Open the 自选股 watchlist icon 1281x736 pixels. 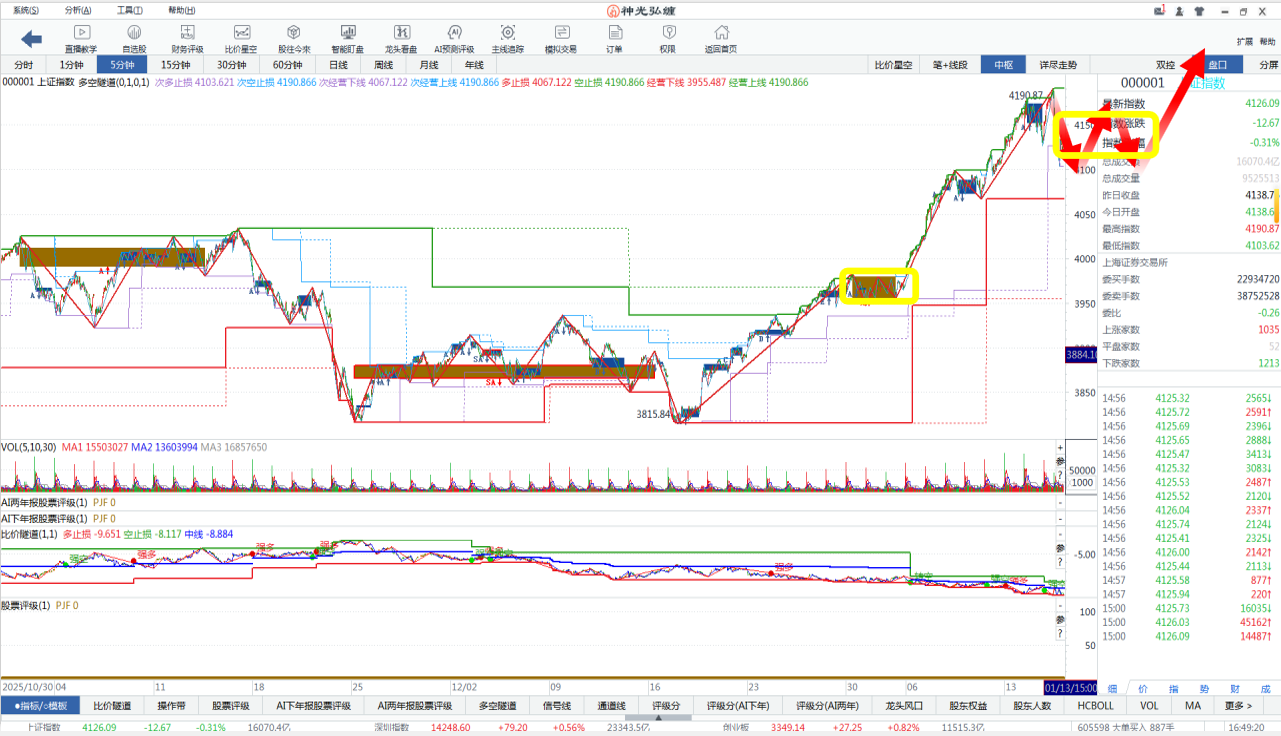point(134,38)
